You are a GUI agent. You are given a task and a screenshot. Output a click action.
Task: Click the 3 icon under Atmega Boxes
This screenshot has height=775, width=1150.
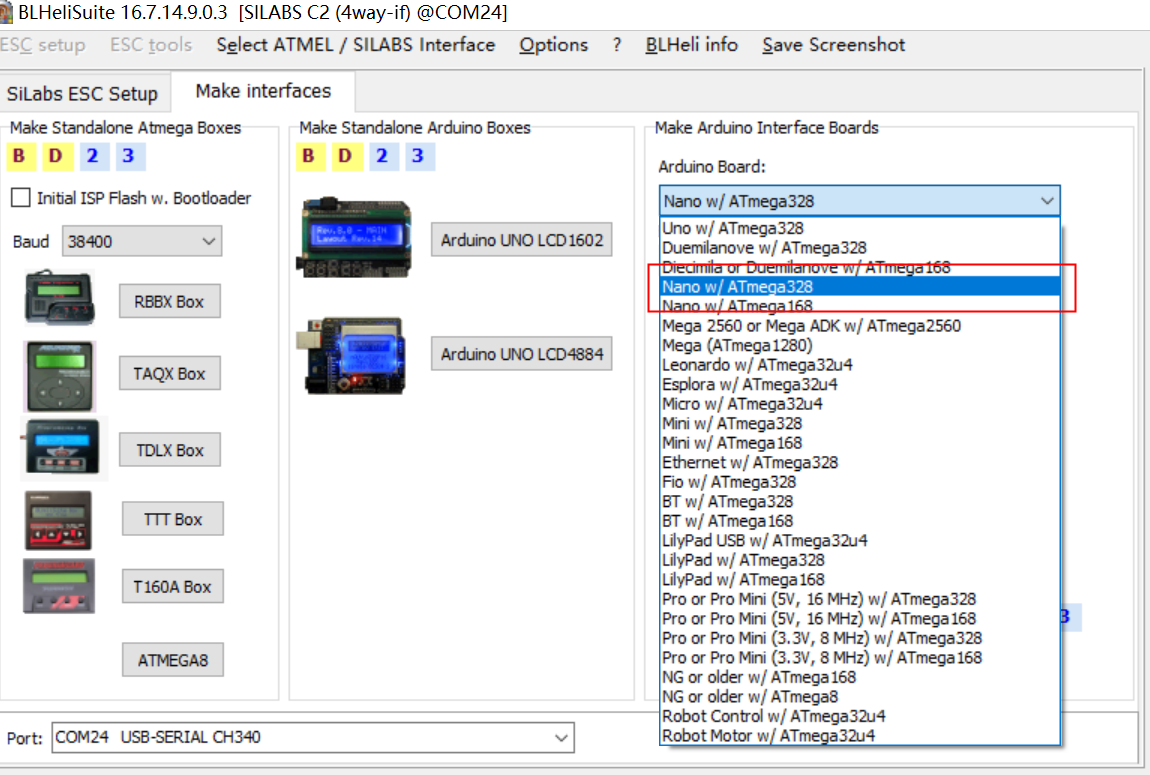coord(129,156)
